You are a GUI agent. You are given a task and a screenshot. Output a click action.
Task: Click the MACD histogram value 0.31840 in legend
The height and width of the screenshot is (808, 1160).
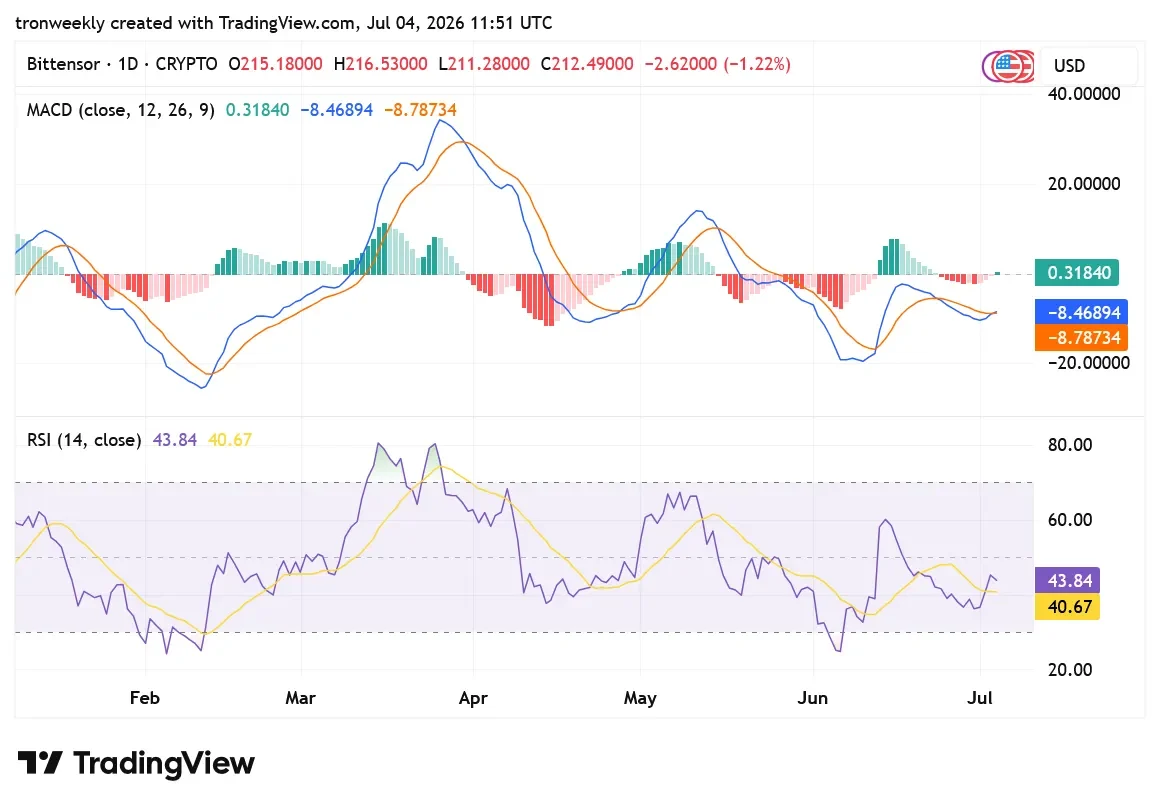point(257,110)
